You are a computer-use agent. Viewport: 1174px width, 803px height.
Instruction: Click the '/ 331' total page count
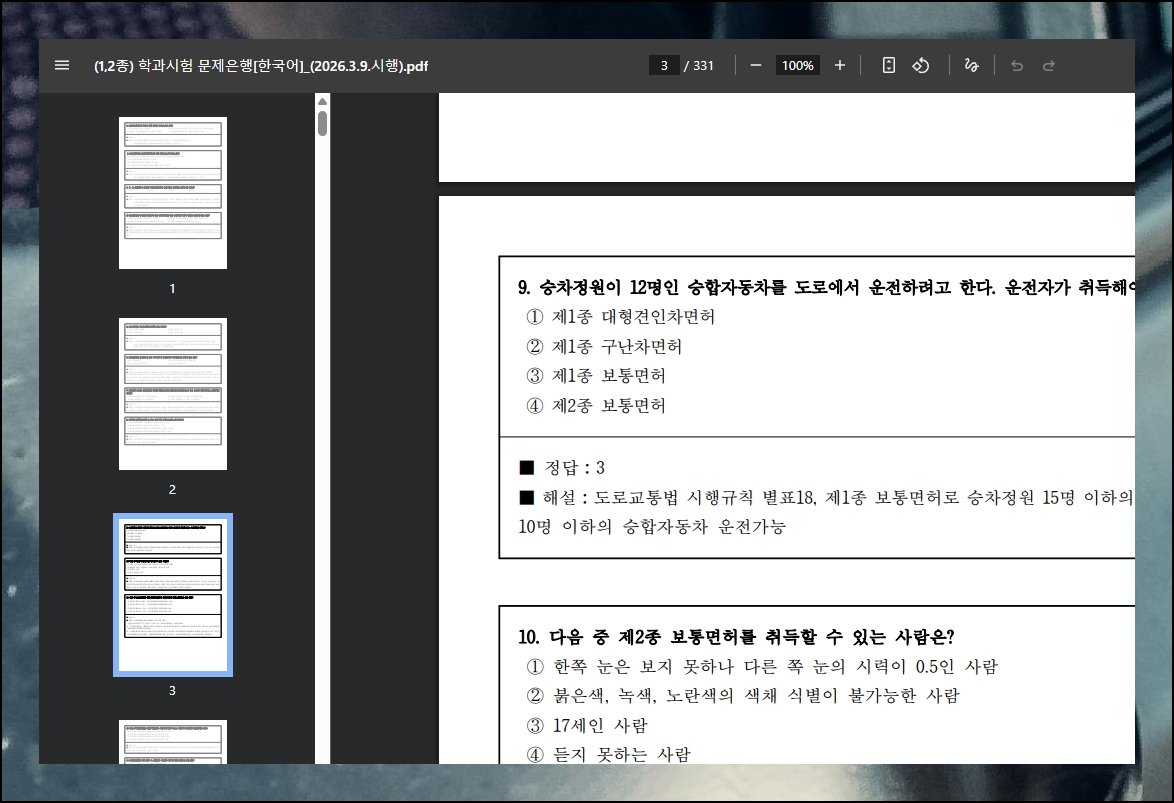(x=699, y=66)
